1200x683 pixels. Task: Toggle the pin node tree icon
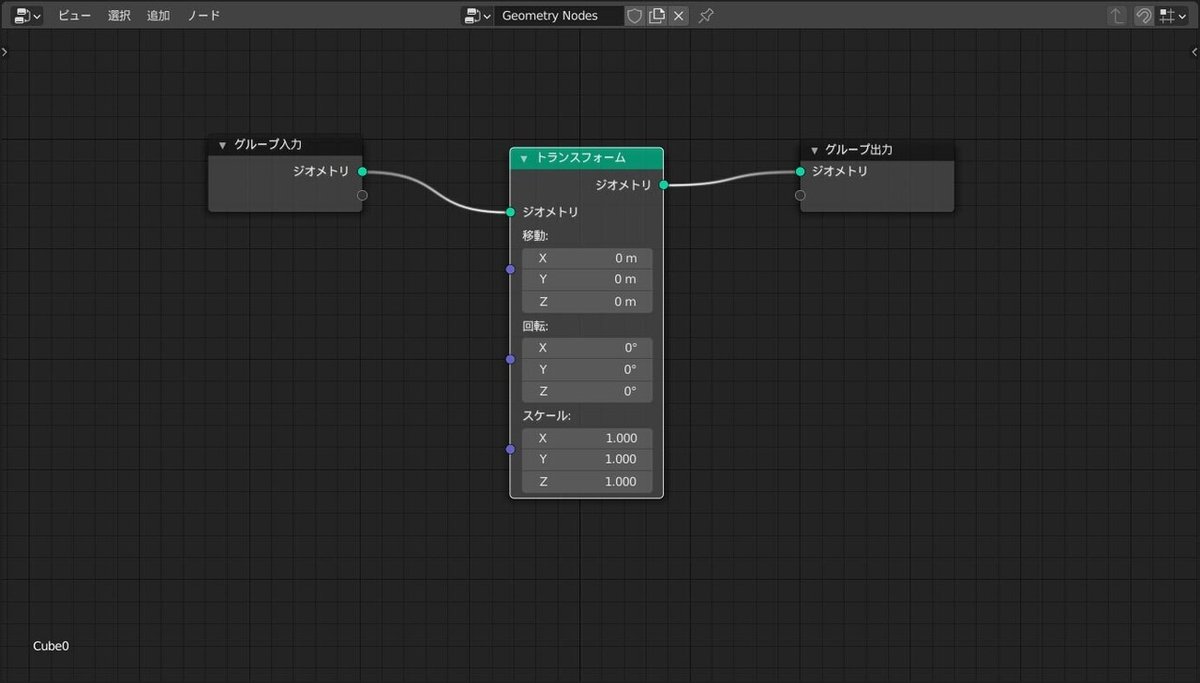706,15
